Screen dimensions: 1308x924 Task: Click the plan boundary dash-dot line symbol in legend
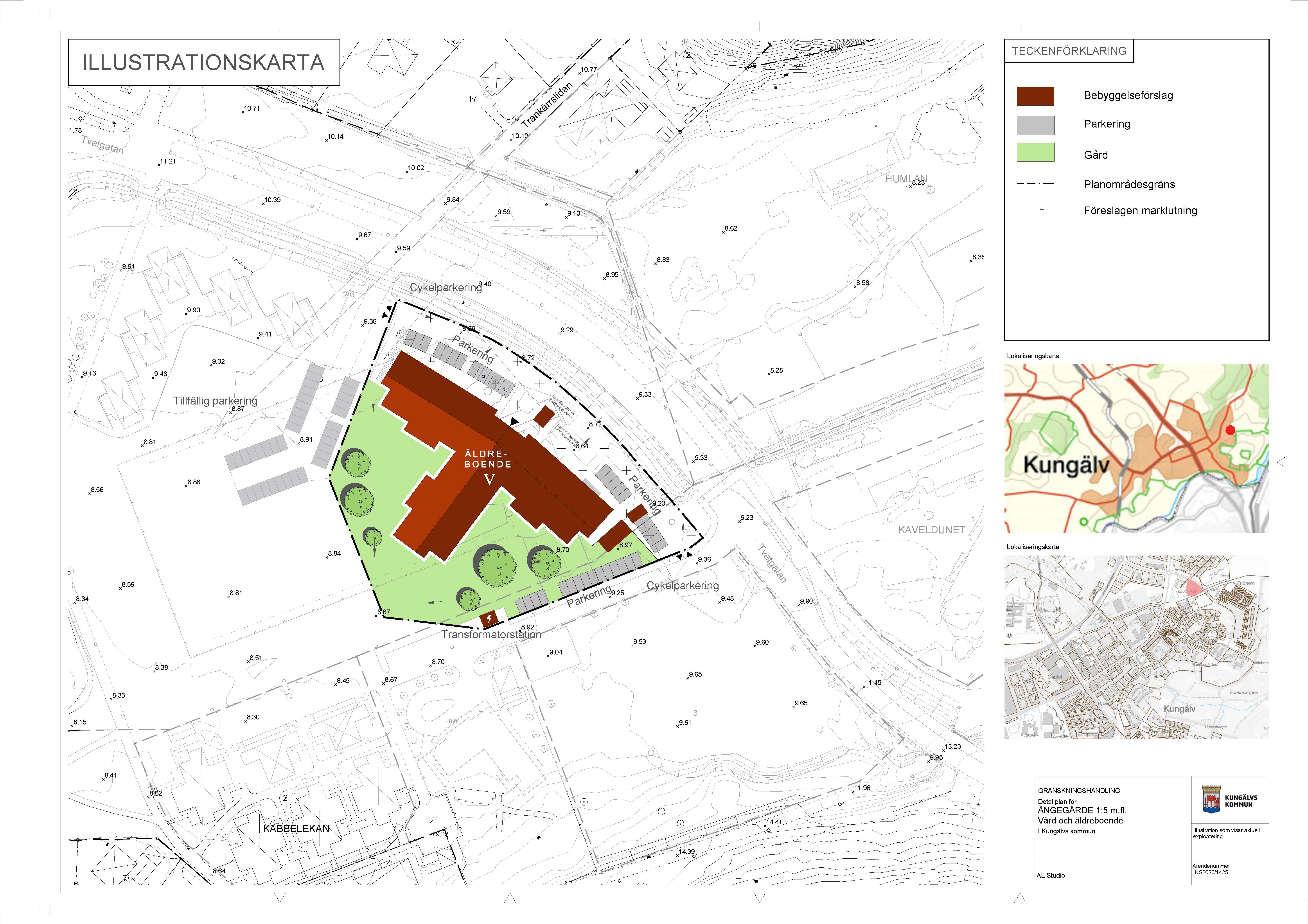pyautogui.click(x=1035, y=184)
